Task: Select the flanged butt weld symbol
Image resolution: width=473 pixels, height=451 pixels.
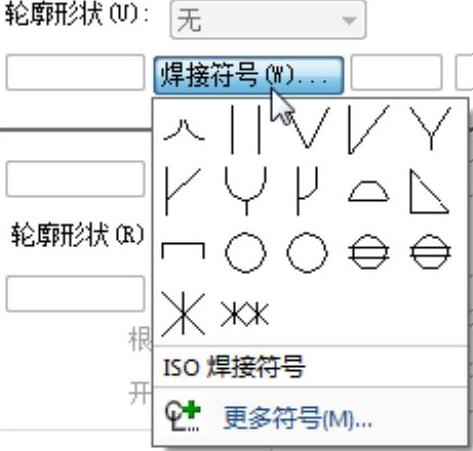Action: pos(183,130)
